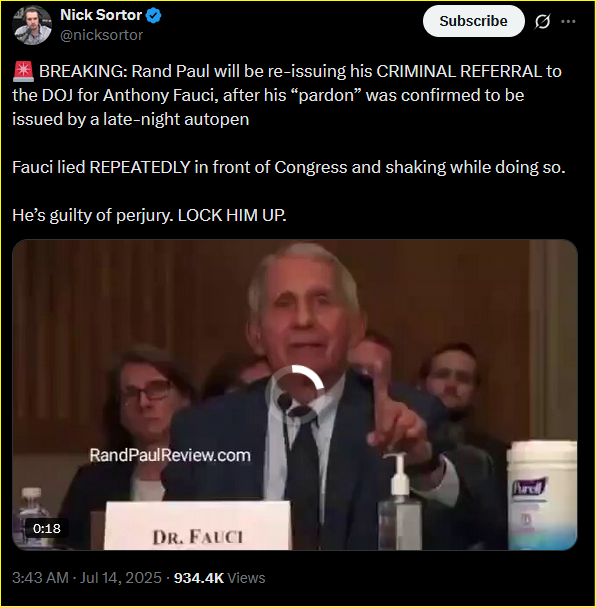Click the red siren emoji
The width and height of the screenshot is (596, 607).
(23, 72)
